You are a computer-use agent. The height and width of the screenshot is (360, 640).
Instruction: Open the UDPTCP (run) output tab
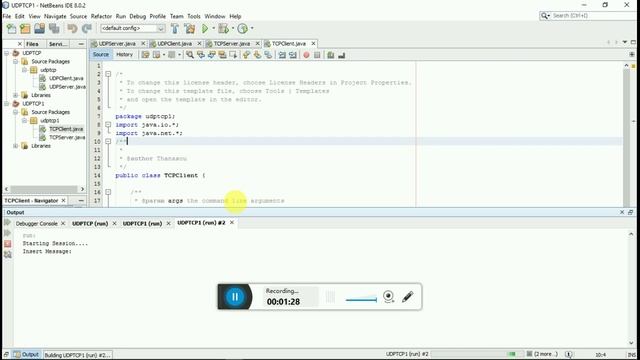coord(90,223)
